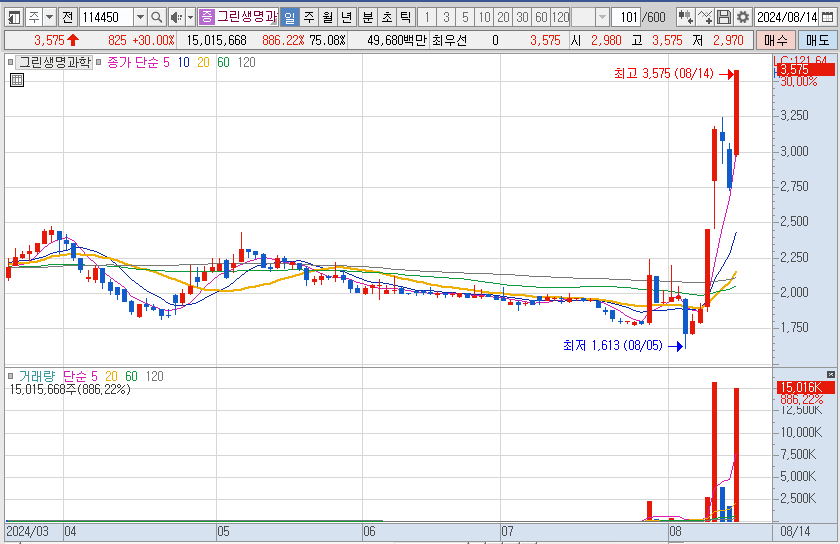
Task: Click the 08/14 date label on time axis
Action: 795,531
